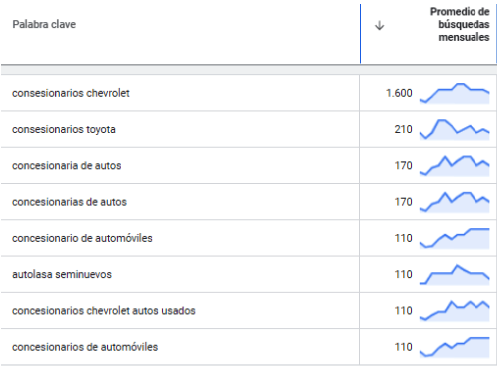Open trend sparkline for autolasa seminuevos

click(455, 275)
